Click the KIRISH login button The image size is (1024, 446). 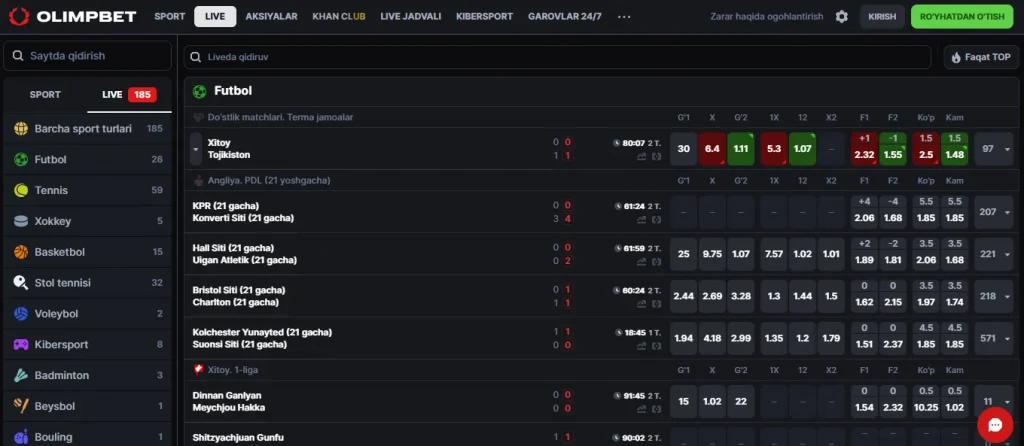point(882,16)
